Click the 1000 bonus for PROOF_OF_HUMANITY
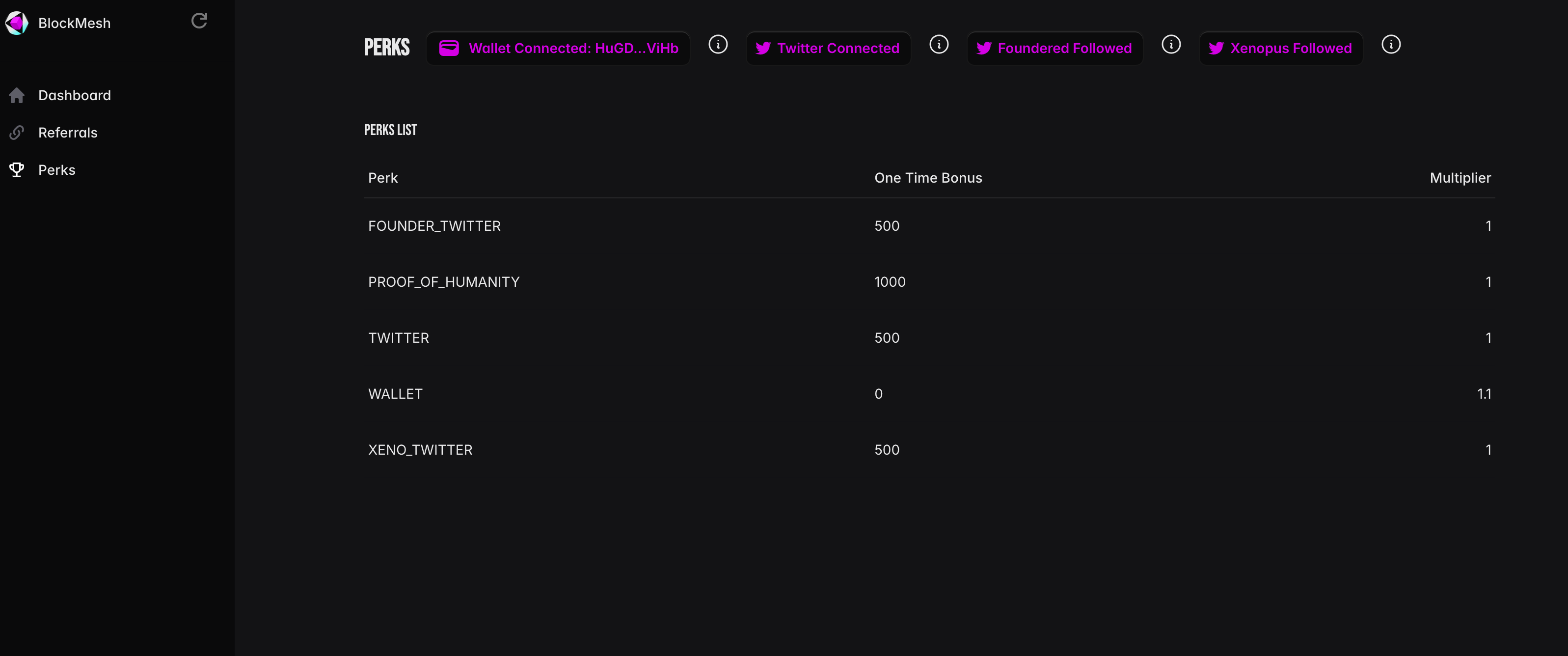This screenshot has width=1568, height=656. (x=890, y=282)
